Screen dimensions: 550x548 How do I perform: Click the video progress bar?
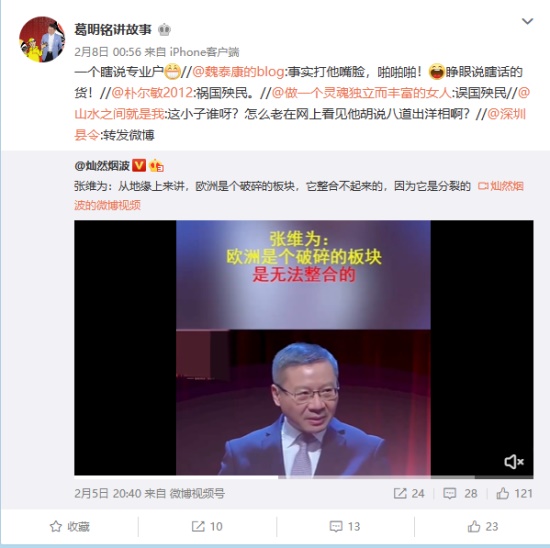coord(304,477)
